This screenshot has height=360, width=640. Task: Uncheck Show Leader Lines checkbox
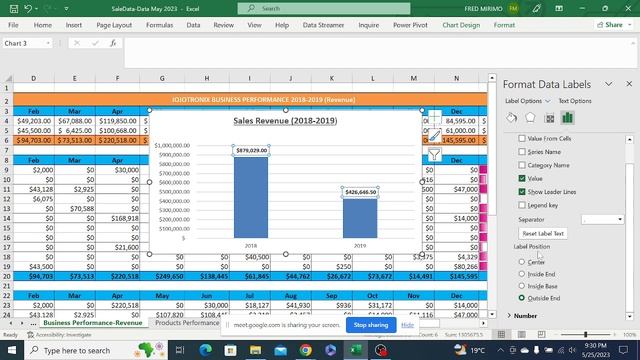pos(522,192)
